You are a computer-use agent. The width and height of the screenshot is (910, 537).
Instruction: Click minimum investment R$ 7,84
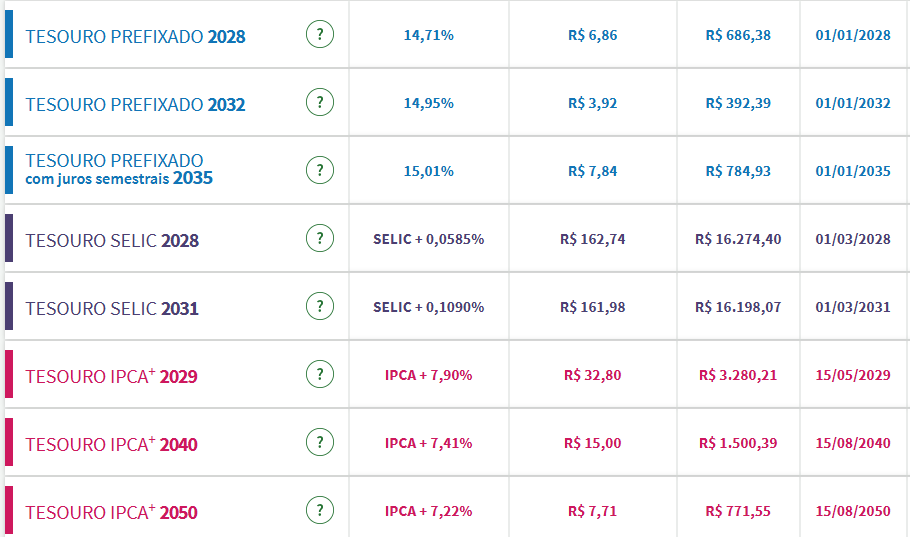[593, 171]
